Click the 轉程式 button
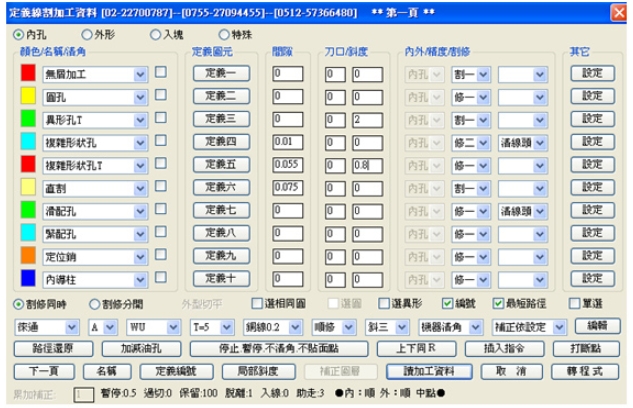 [585, 371]
